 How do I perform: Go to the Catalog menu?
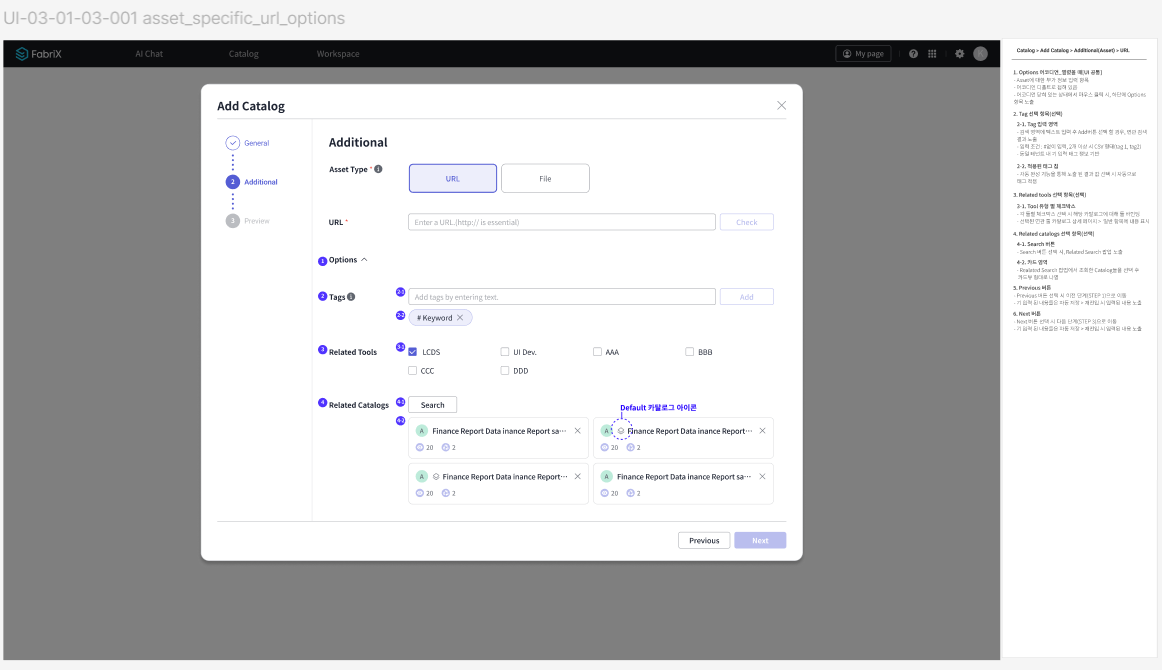pos(243,53)
